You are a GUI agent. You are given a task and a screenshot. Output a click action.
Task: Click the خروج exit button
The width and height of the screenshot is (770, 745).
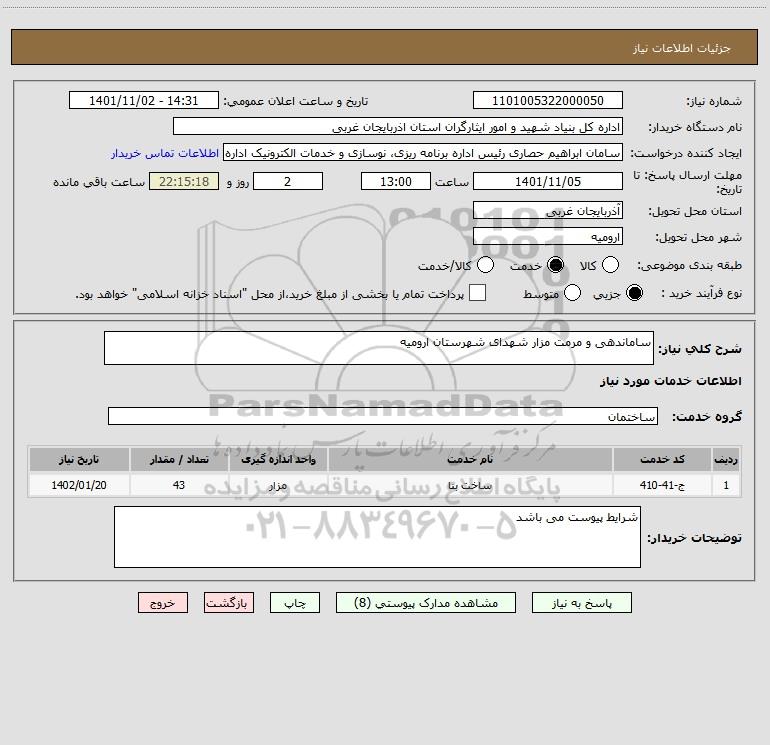[163, 603]
